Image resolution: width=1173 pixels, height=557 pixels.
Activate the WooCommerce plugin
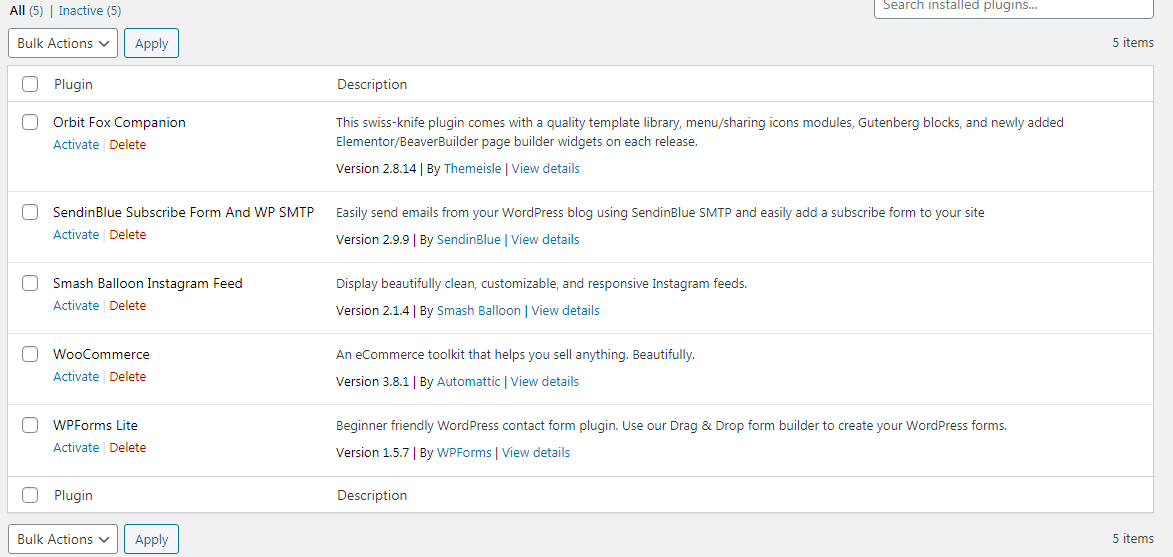point(76,377)
